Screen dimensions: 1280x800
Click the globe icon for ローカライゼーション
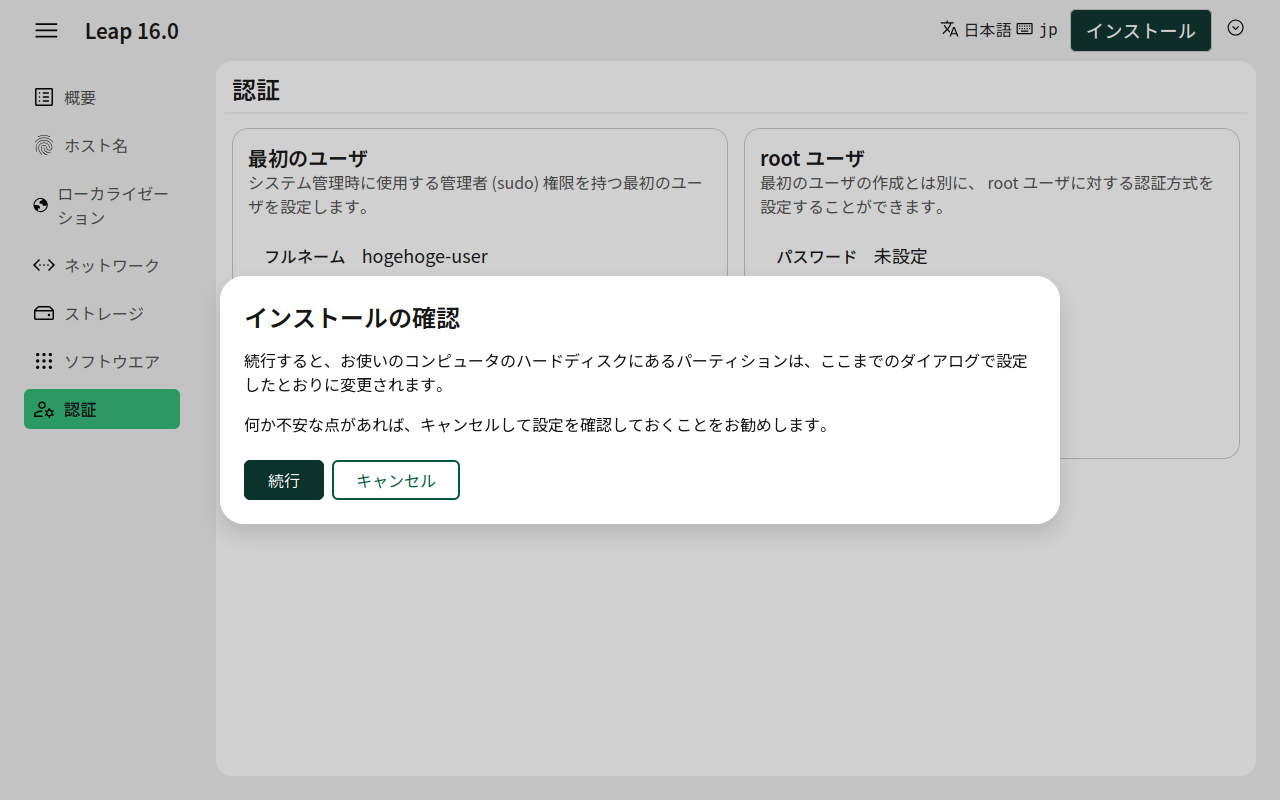[41, 205]
